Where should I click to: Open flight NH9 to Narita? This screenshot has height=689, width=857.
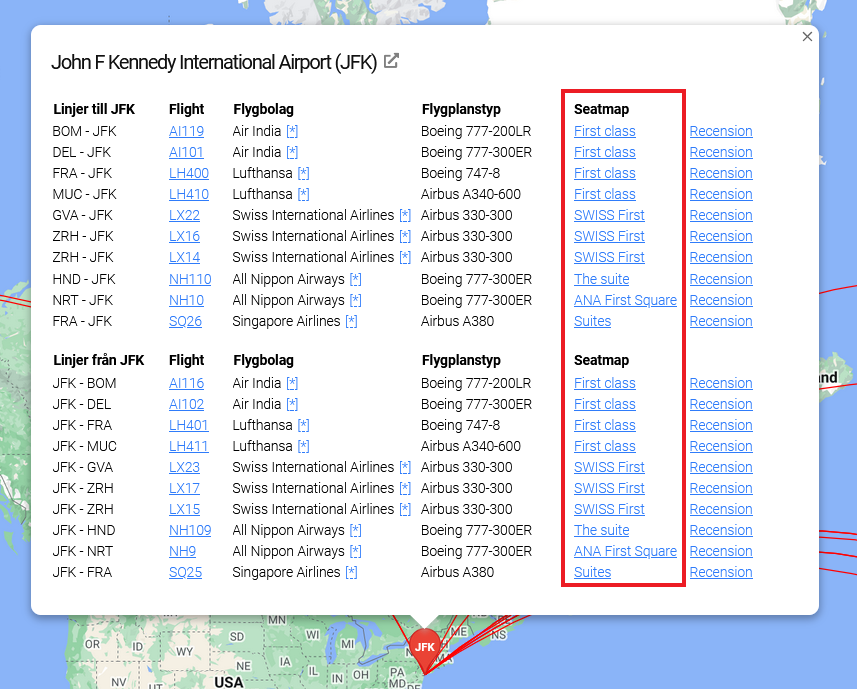[182, 551]
